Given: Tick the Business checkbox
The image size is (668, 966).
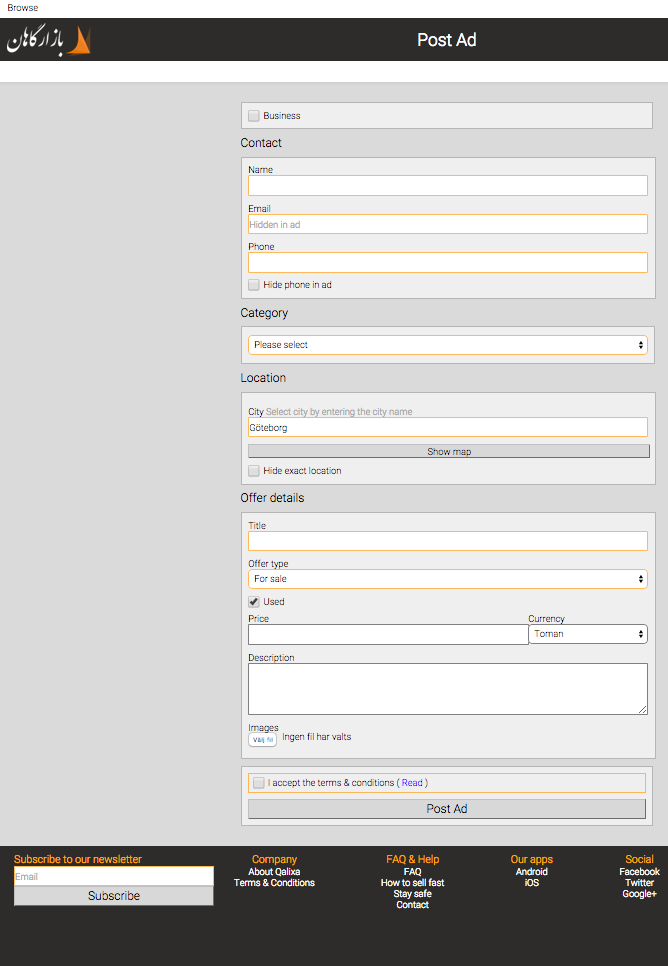Looking at the screenshot, I should pos(254,116).
